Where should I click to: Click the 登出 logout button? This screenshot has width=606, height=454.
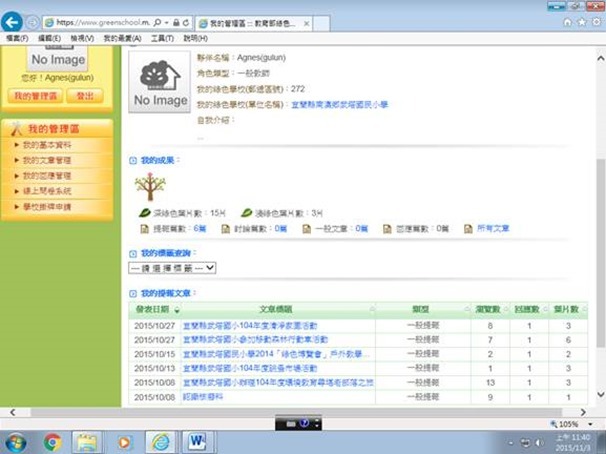(x=86, y=95)
